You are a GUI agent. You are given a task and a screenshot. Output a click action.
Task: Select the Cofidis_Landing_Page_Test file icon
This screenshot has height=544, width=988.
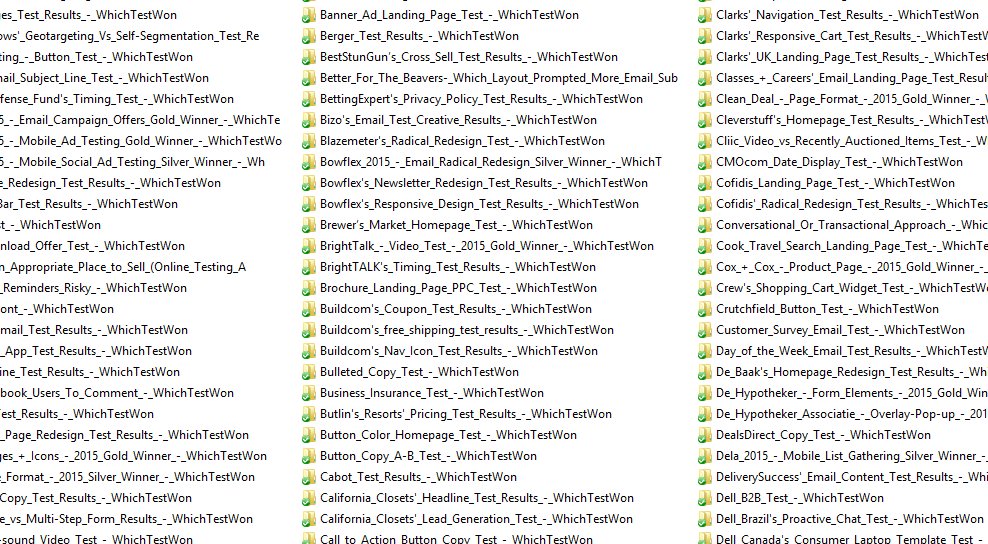coord(704,183)
